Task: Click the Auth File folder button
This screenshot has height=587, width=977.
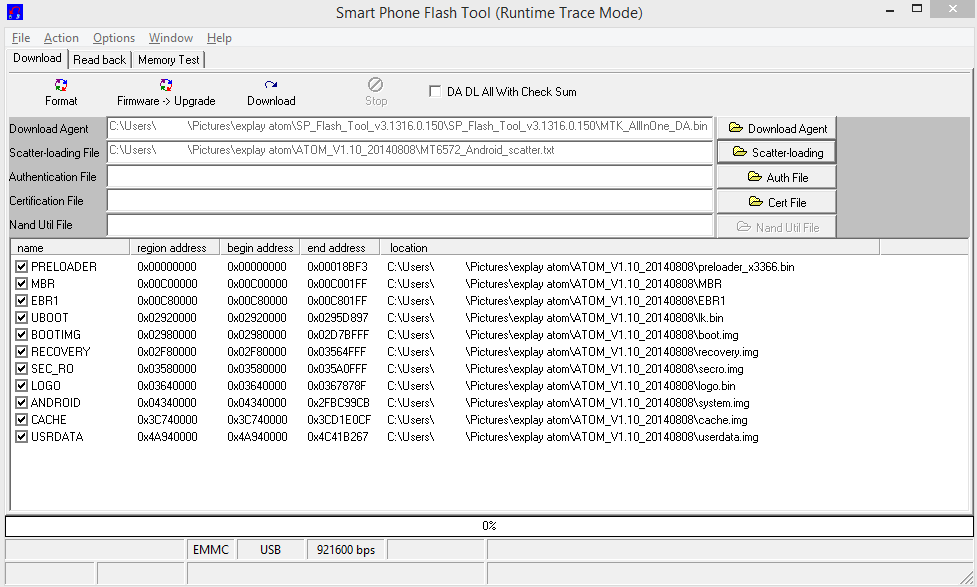Action: point(776,177)
